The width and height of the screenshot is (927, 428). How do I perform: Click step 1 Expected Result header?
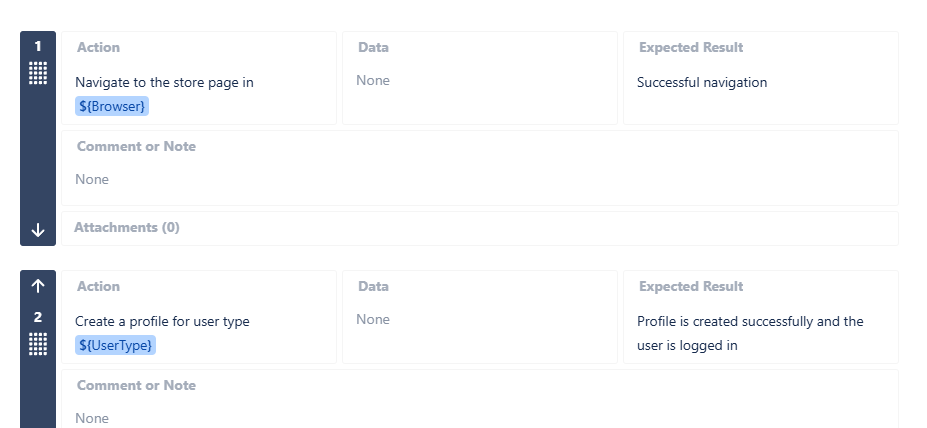pyautogui.click(x=691, y=47)
